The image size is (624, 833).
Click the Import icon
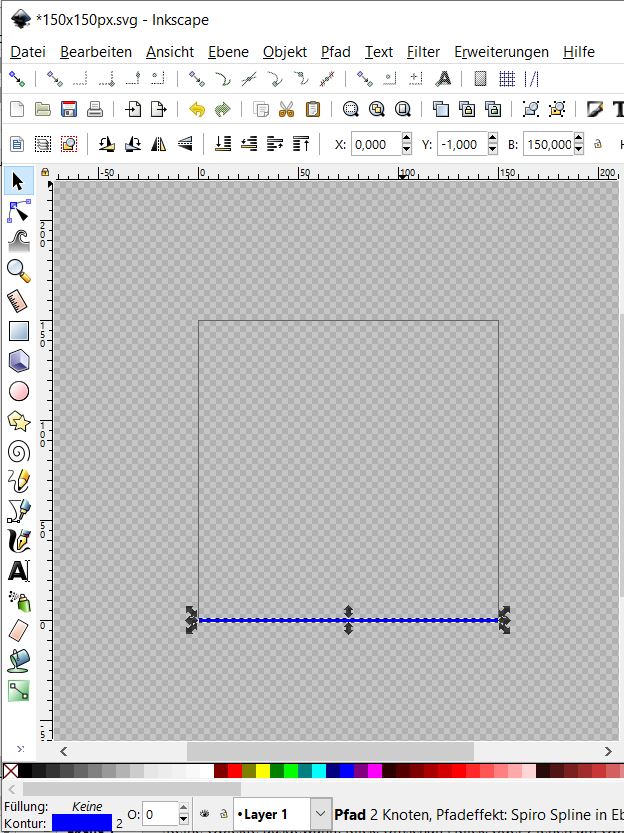(x=133, y=109)
